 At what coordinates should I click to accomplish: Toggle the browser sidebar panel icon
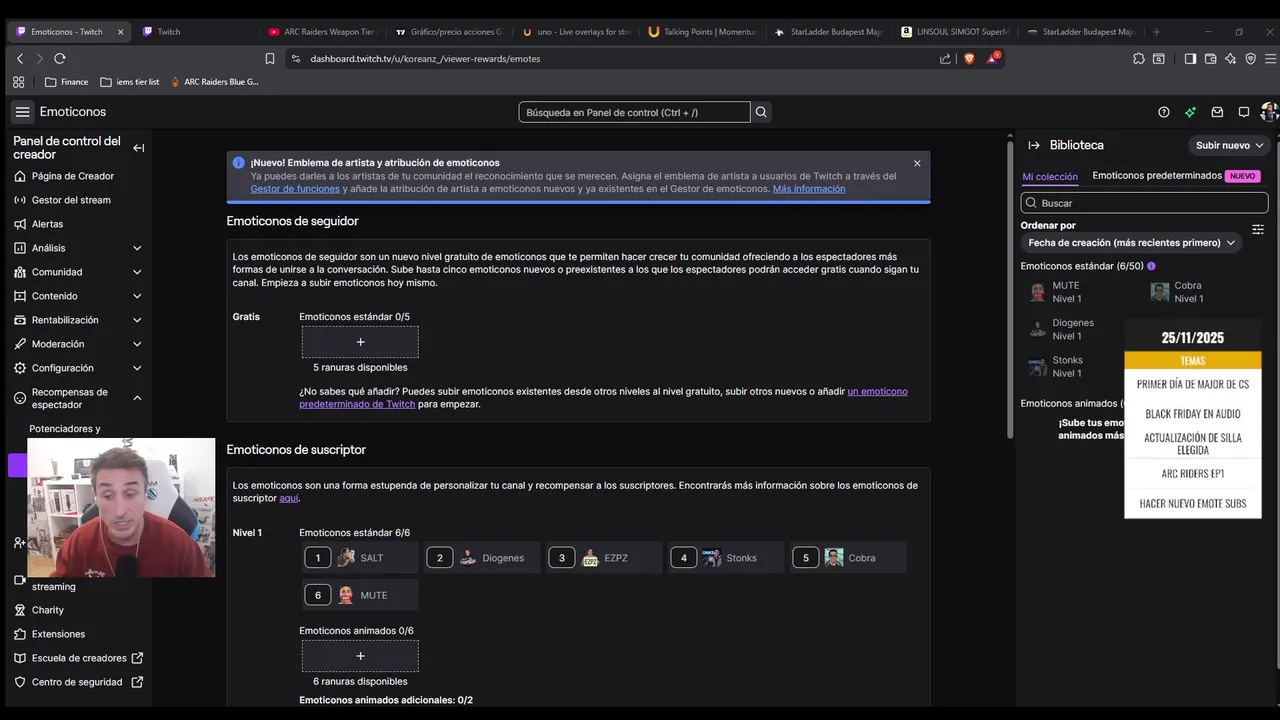click(x=1190, y=59)
